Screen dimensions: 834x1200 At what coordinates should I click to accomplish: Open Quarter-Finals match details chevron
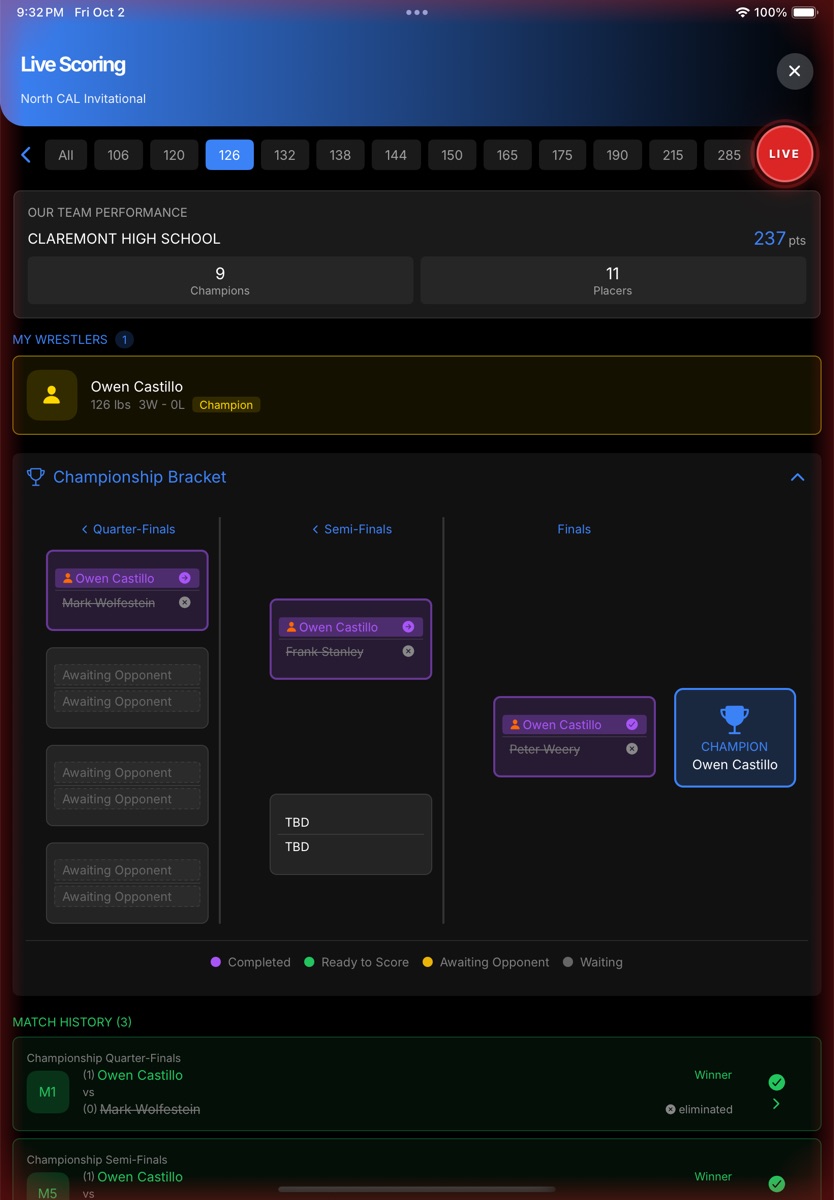[777, 1104]
